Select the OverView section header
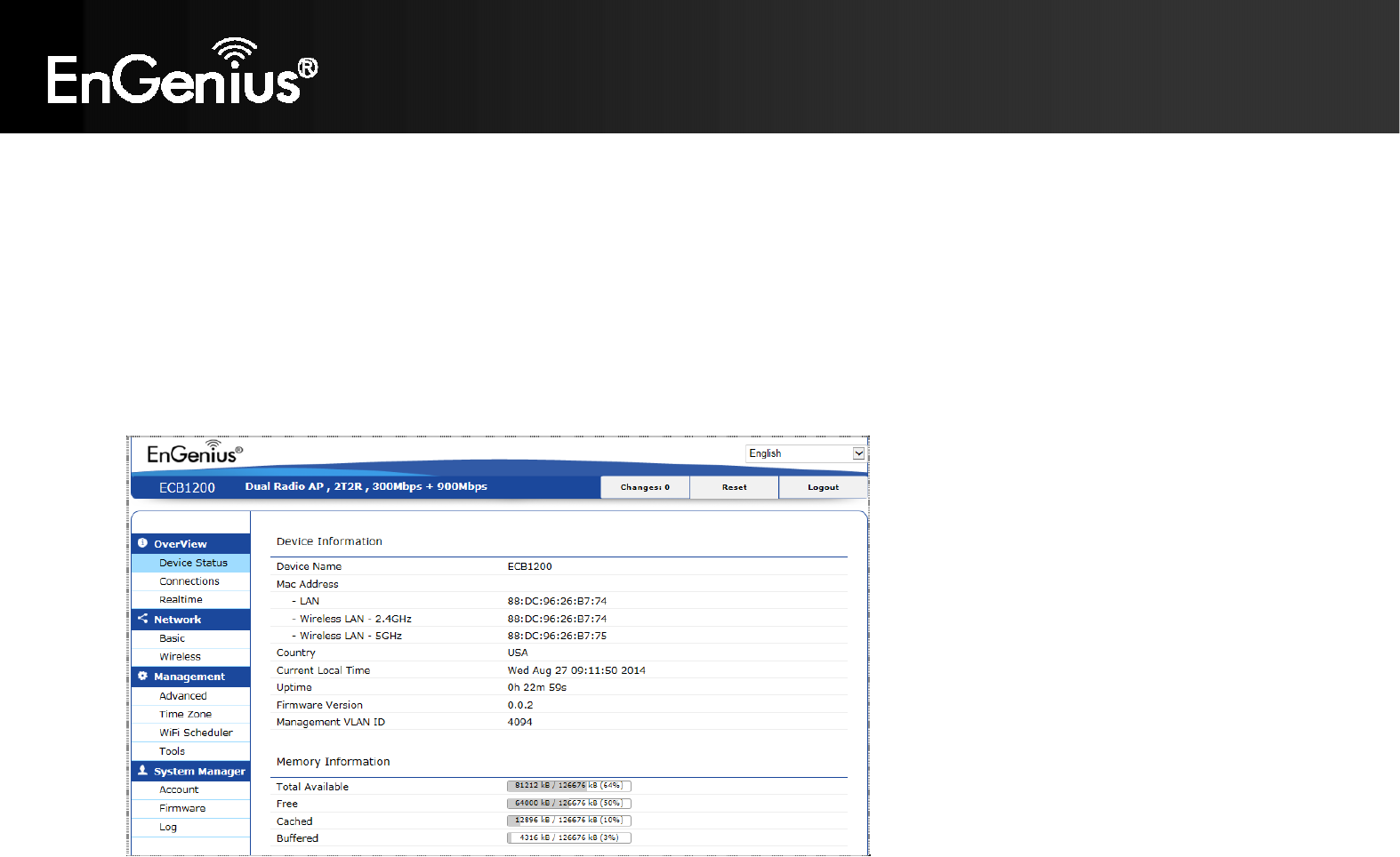This screenshot has width=1400, height=857. pos(190,543)
